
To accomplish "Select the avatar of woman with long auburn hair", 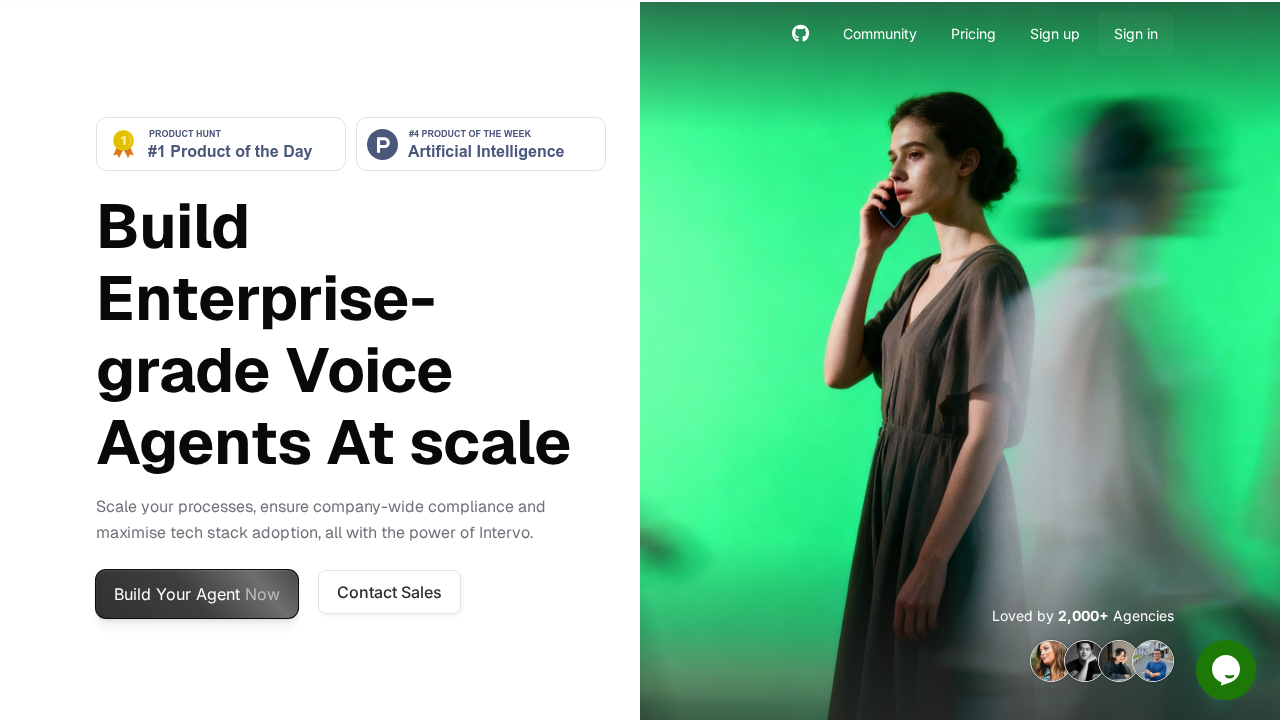I will pos(1051,661).
